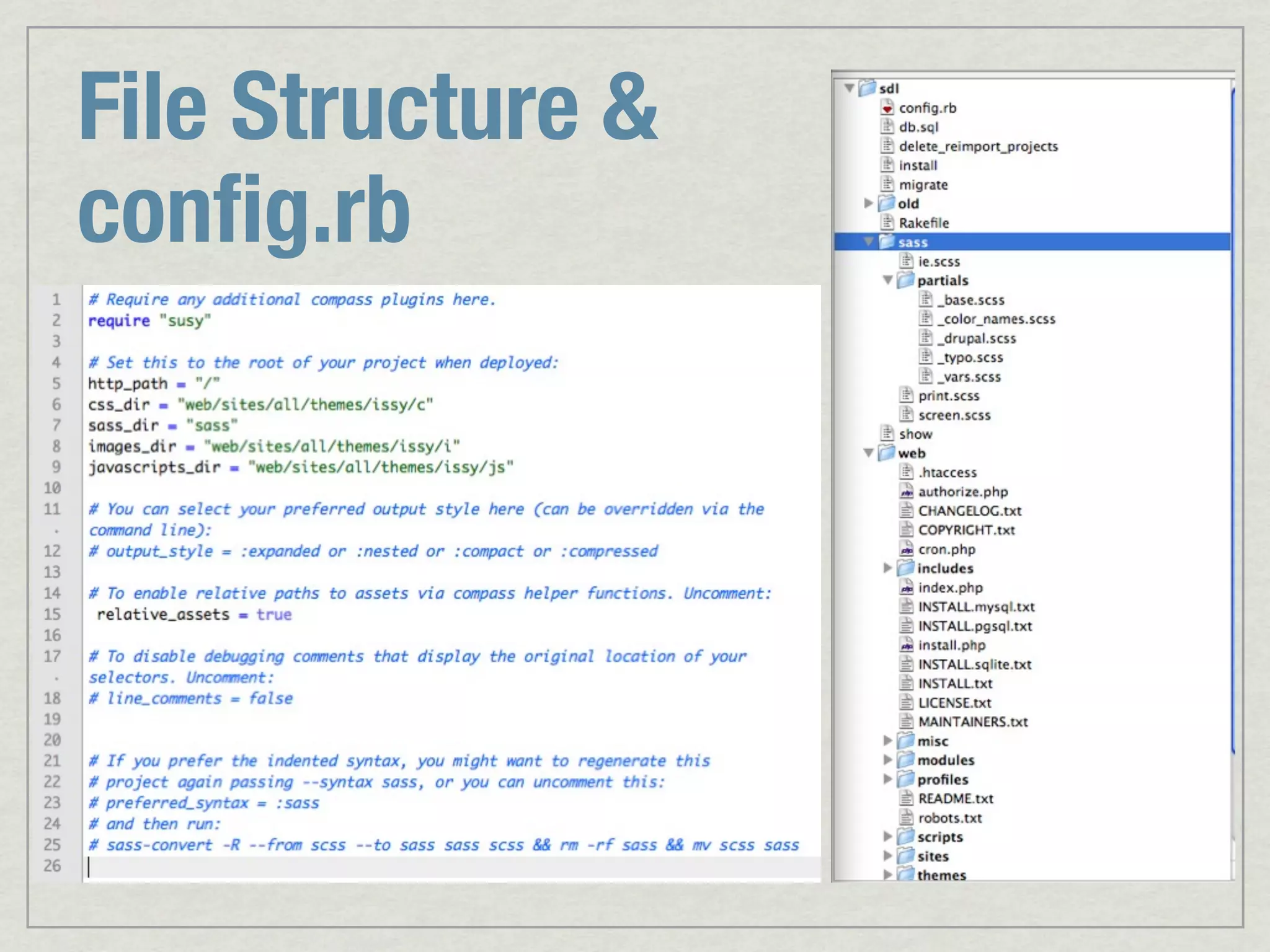Click the Rakefile document icon
Image resolution: width=1270 pixels, height=952 pixels.
coord(887,223)
